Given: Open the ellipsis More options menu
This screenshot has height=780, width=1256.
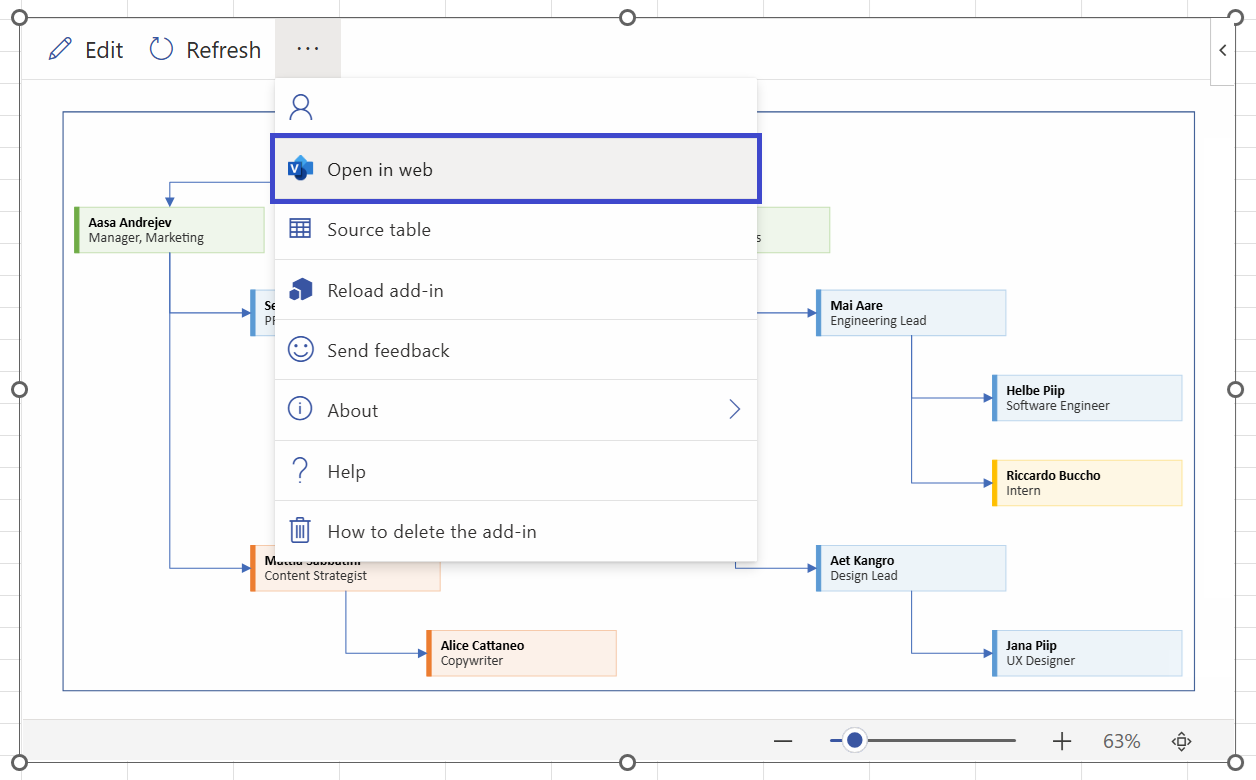Looking at the screenshot, I should click(307, 48).
